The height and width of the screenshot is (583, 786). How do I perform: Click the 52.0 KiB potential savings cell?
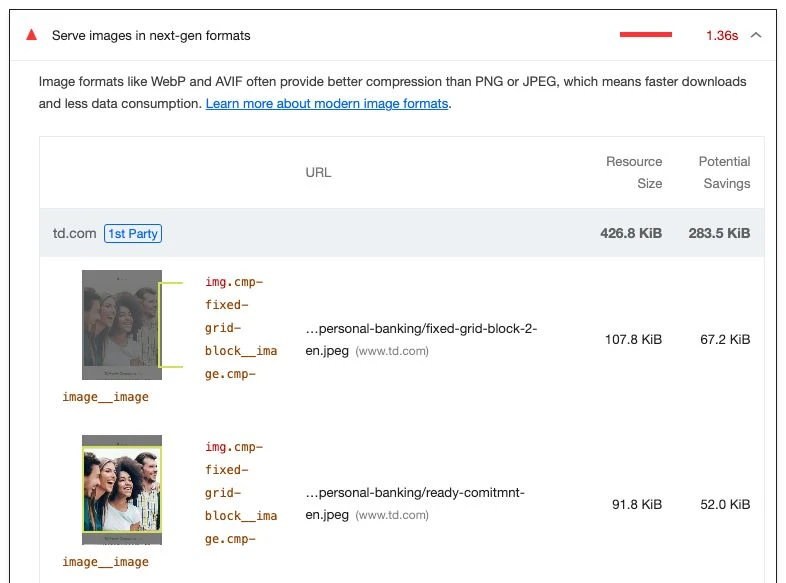point(725,504)
